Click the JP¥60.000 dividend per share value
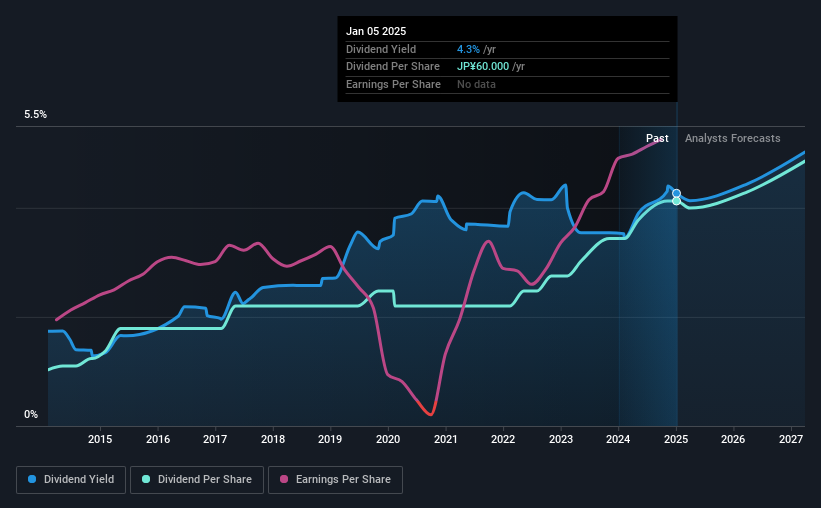The image size is (821, 508). [483, 67]
